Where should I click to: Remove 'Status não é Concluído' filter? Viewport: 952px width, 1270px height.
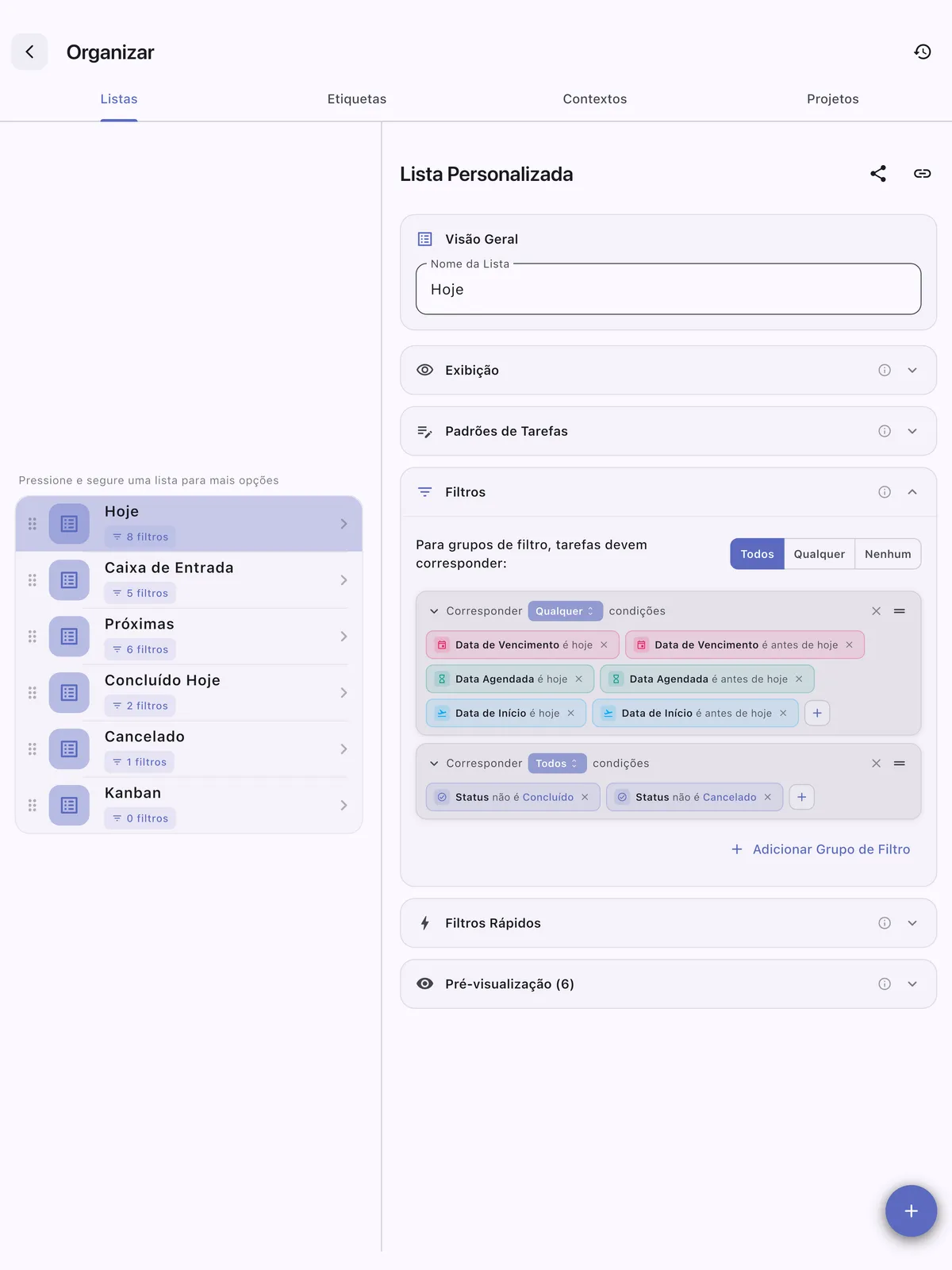pyautogui.click(x=585, y=798)
